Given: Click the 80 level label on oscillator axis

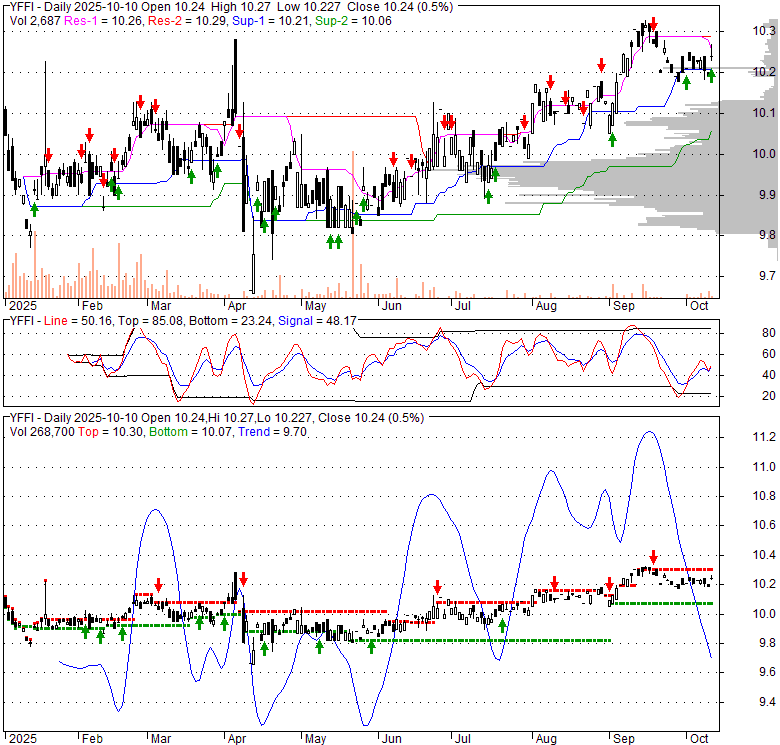Looking at the screenshot, I should (769, 333).
